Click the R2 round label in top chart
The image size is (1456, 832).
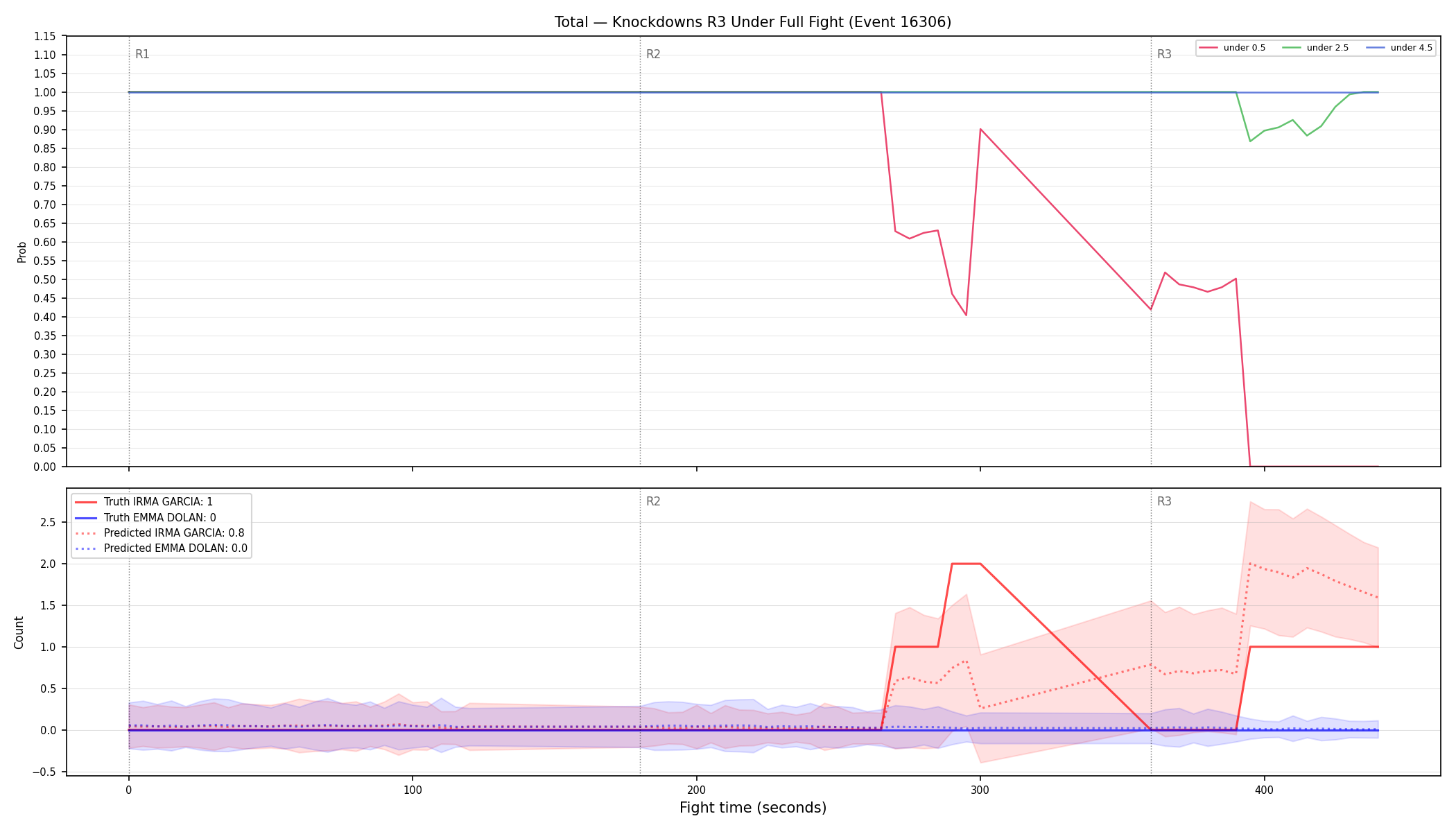tap(653, 55)
